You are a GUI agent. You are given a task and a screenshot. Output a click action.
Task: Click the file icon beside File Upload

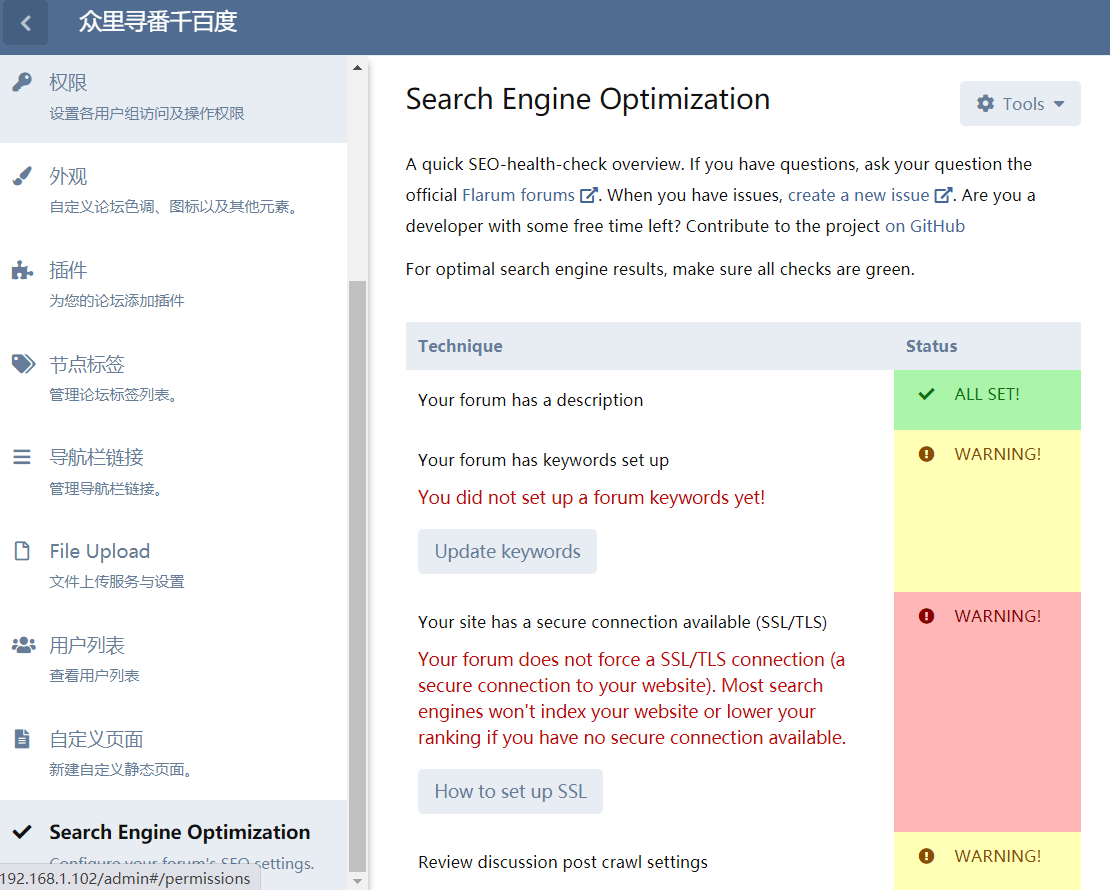[22, 551]
